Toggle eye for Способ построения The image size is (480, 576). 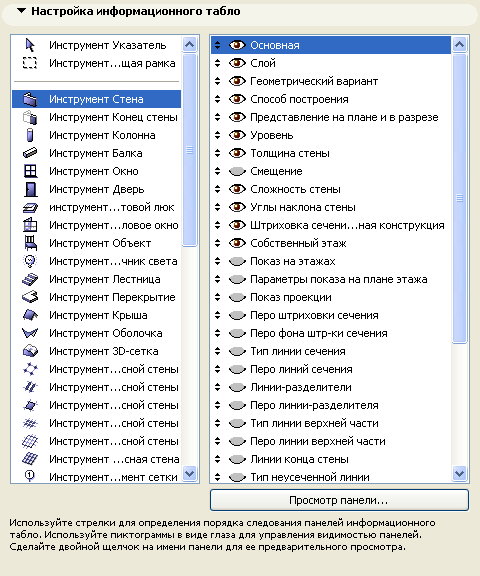tap(237, 99)
